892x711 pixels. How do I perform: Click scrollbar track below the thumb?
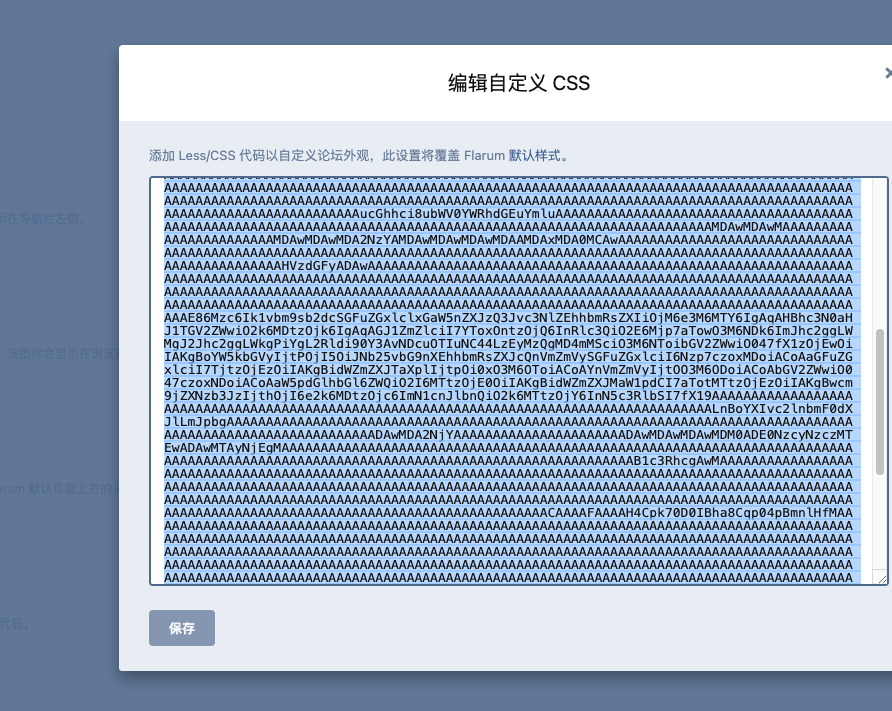click(x=880, y=521)
